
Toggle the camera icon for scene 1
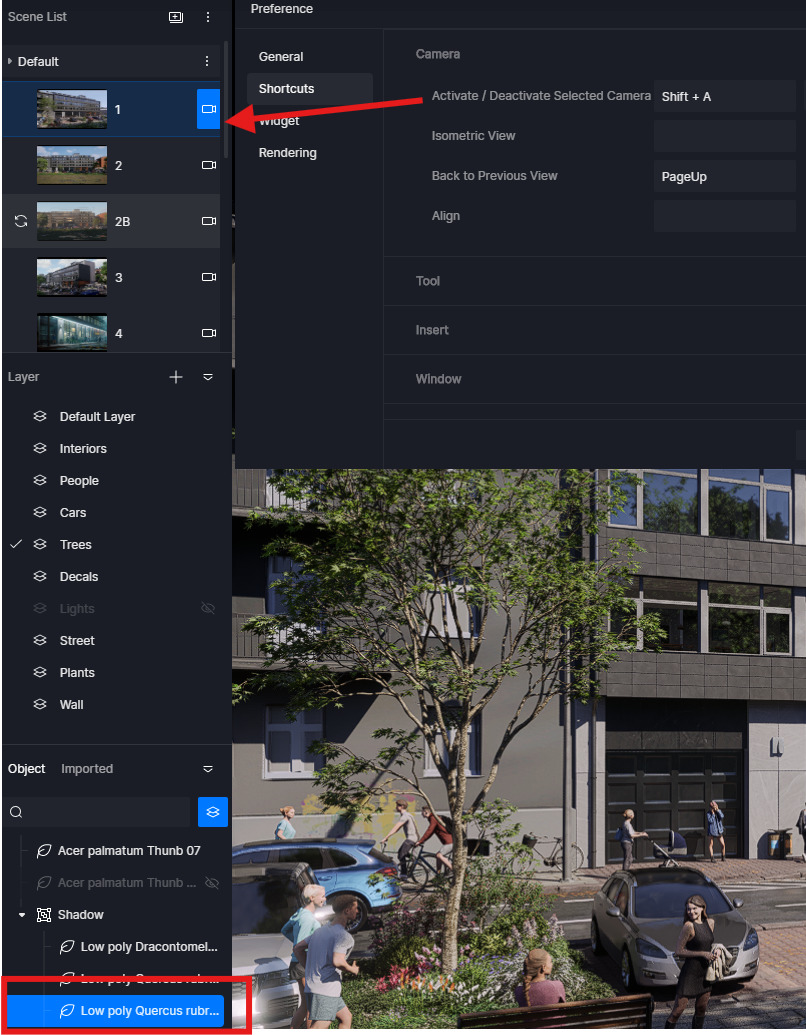(209, 109)
